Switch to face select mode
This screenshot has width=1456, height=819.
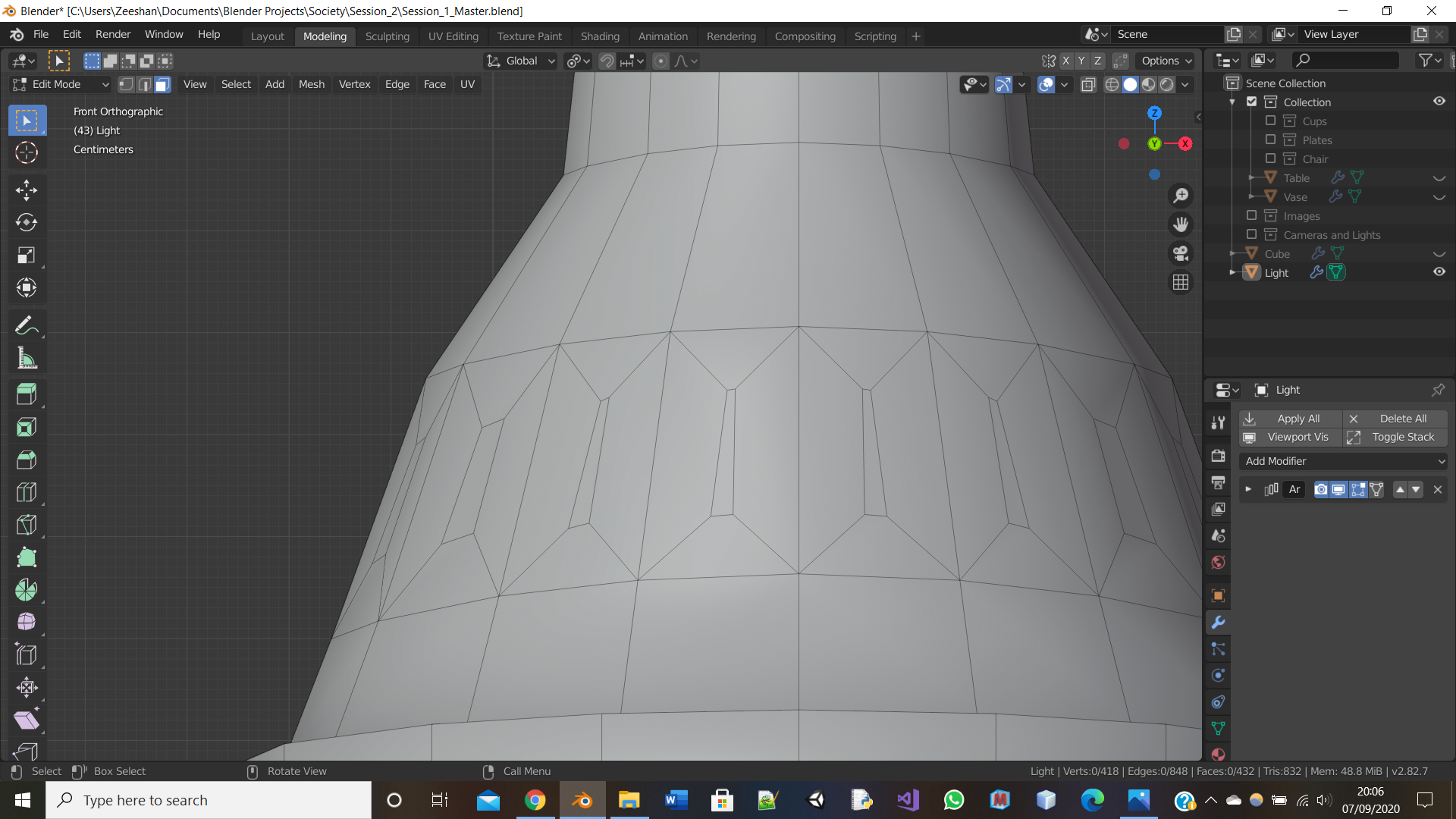(162, 84)
